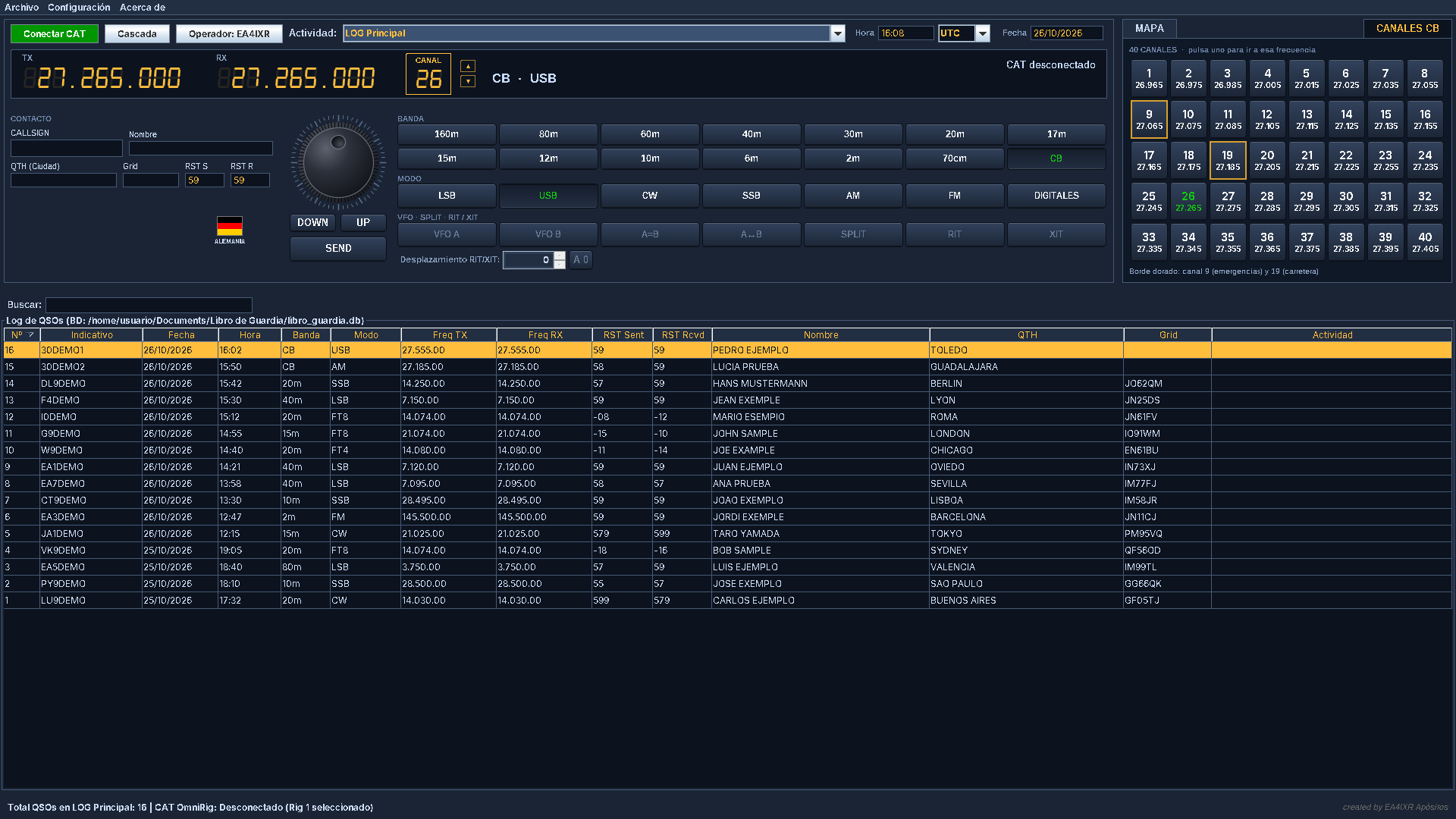The image size is (1456, 819).
Task: Select CB channel 19 at 27.185
Action: (x=1228, y=161)
